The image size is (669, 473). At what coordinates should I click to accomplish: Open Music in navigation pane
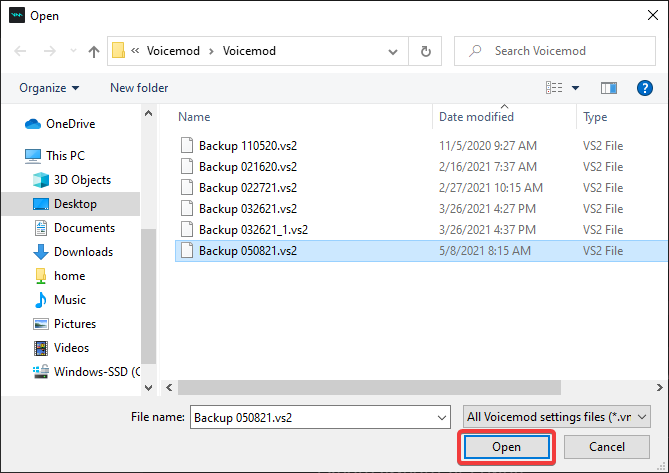tap(70, 300)
